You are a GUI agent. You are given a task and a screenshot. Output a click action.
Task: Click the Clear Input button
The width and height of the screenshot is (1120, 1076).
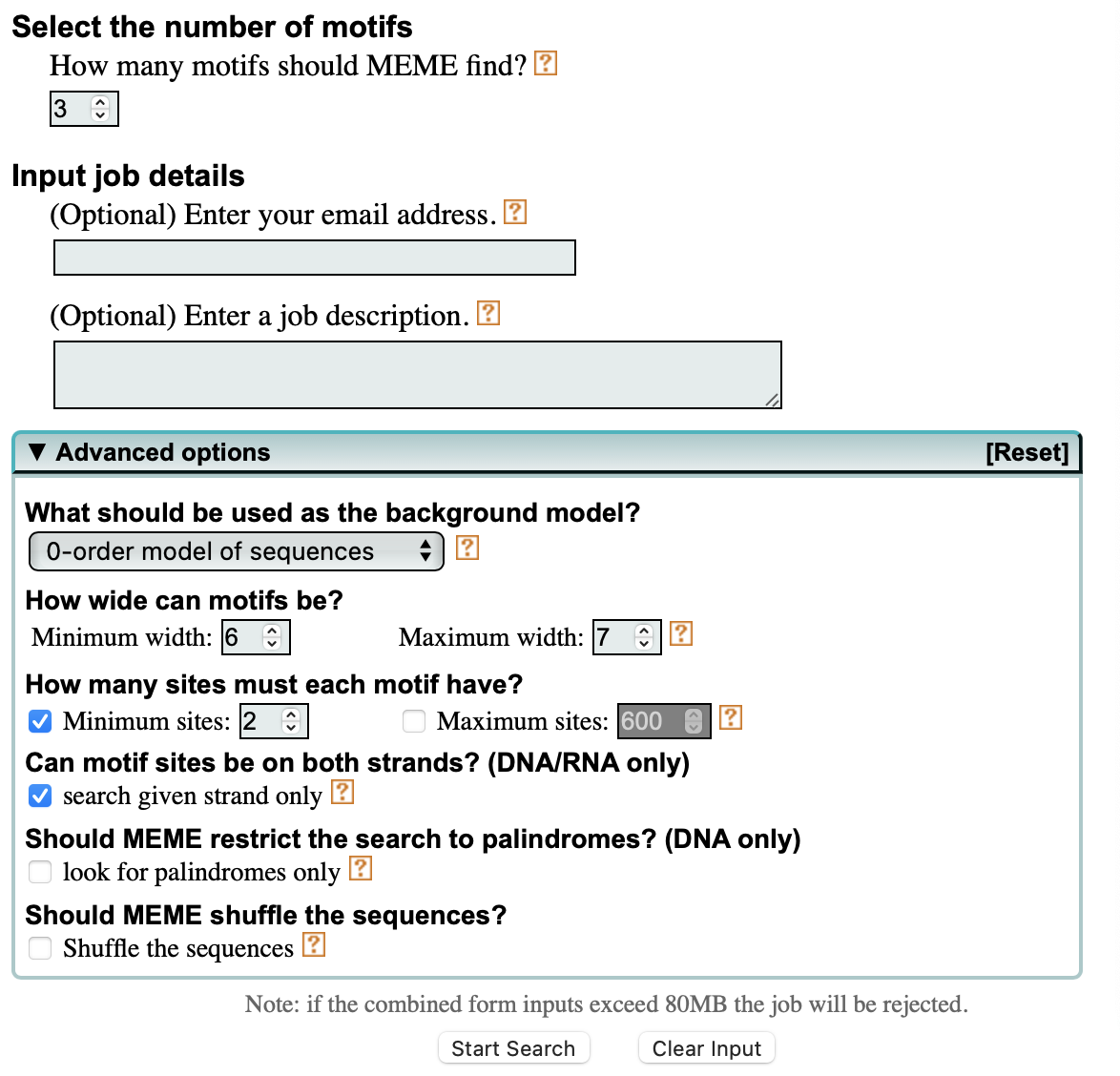click(x=706, y=1048)
